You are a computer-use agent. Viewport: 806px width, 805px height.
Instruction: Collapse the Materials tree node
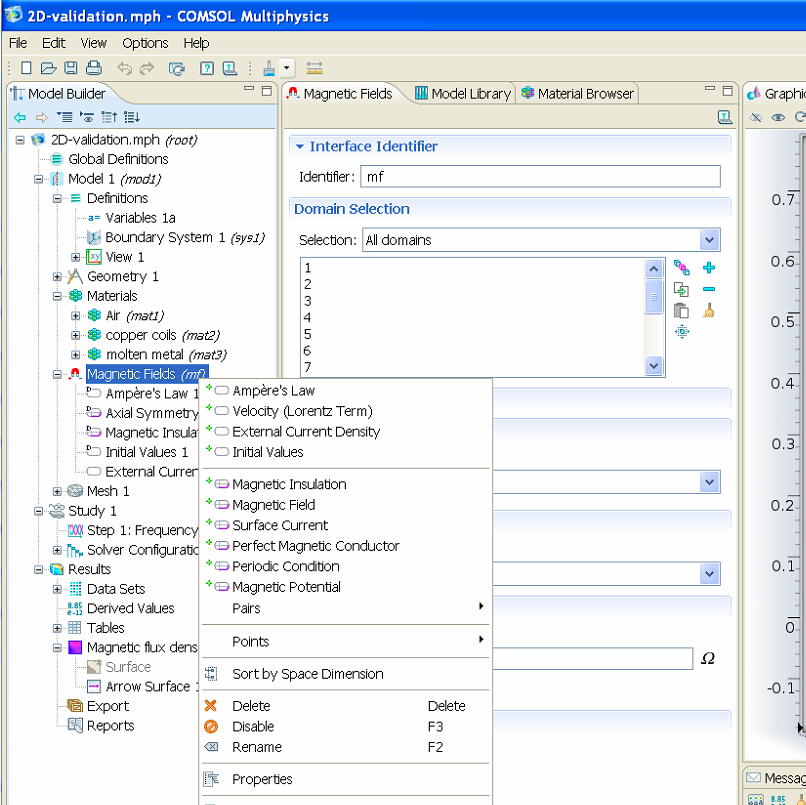[58, 296]
